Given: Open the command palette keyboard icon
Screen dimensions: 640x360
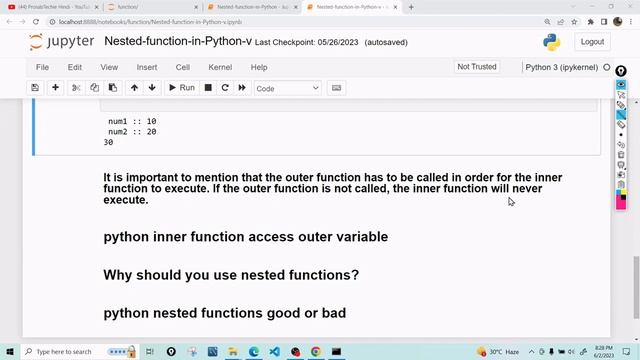Looking at the screenshot, I should [336, 88].
